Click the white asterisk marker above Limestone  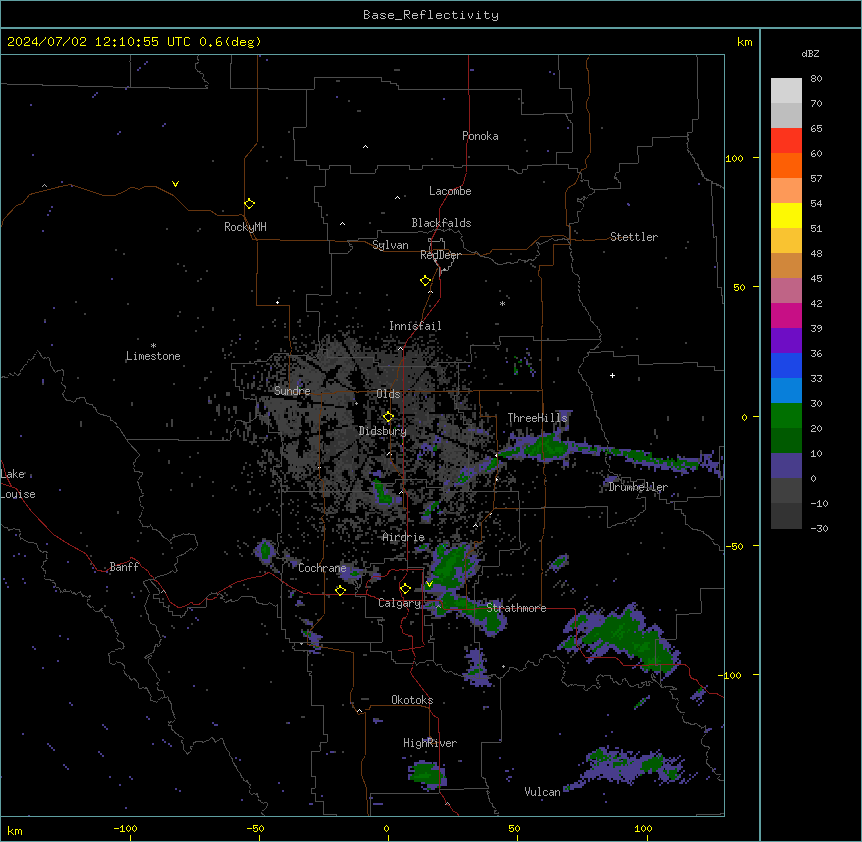tap(153, 346)
